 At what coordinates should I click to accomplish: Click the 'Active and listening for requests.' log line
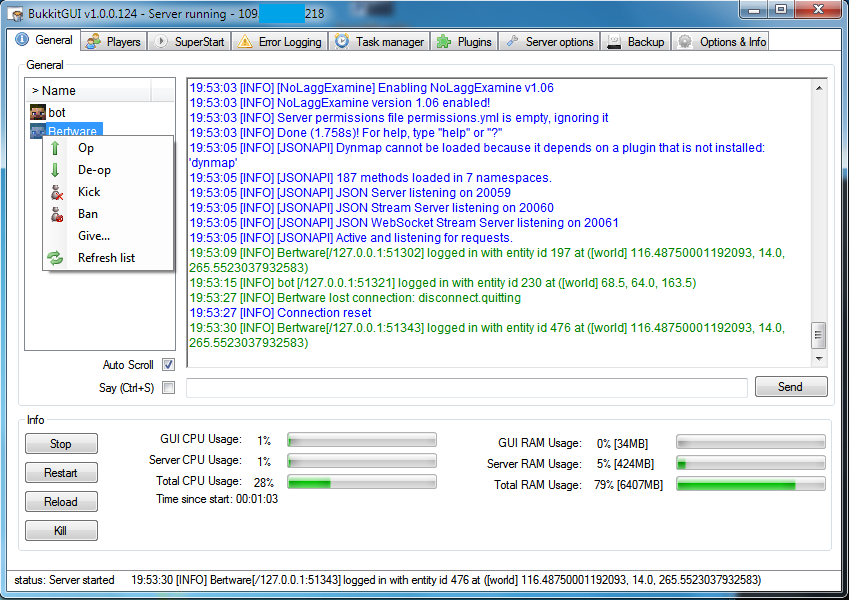(351, 238)
